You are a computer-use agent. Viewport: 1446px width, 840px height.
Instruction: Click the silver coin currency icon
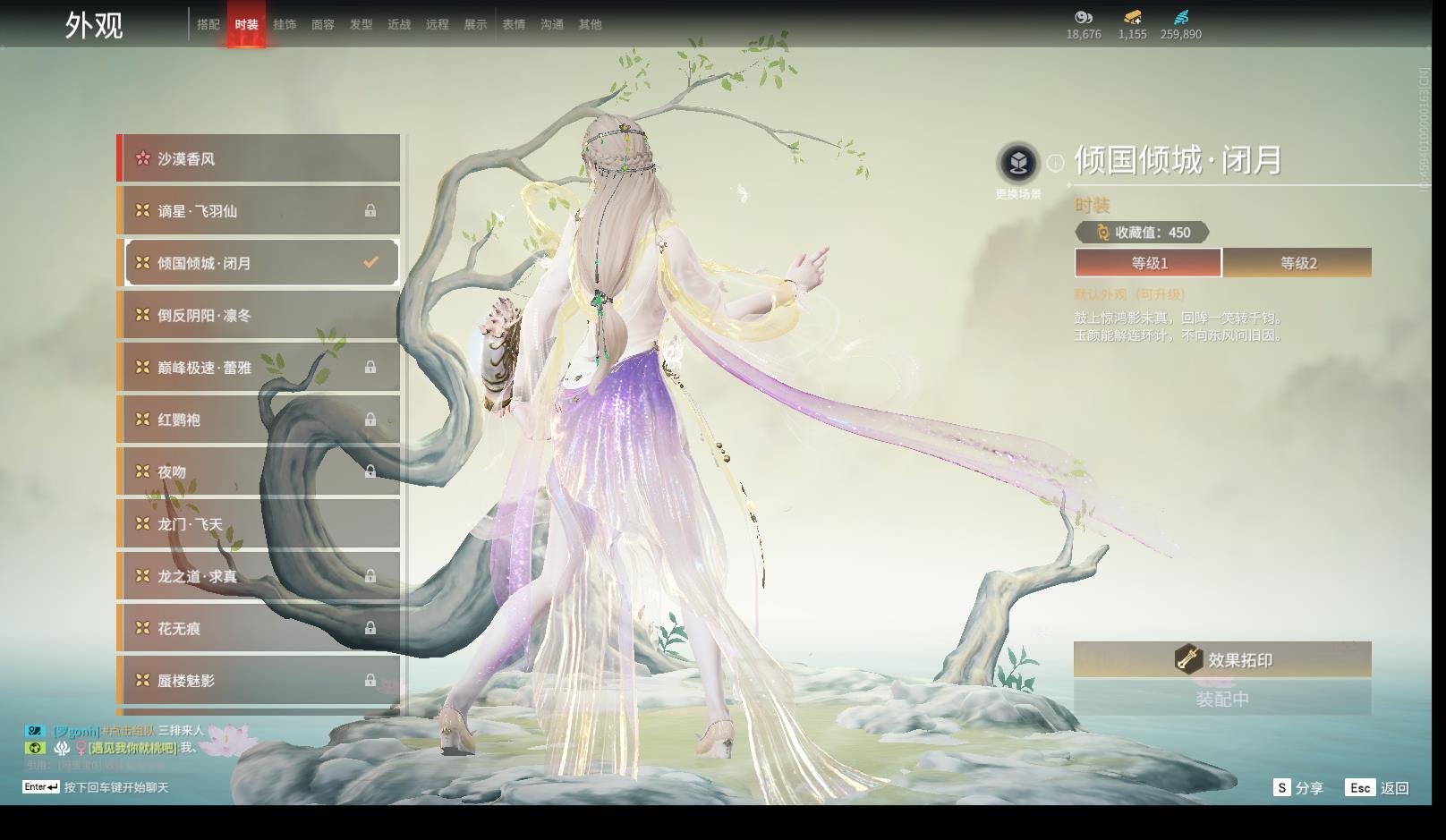click(1084, 17)
